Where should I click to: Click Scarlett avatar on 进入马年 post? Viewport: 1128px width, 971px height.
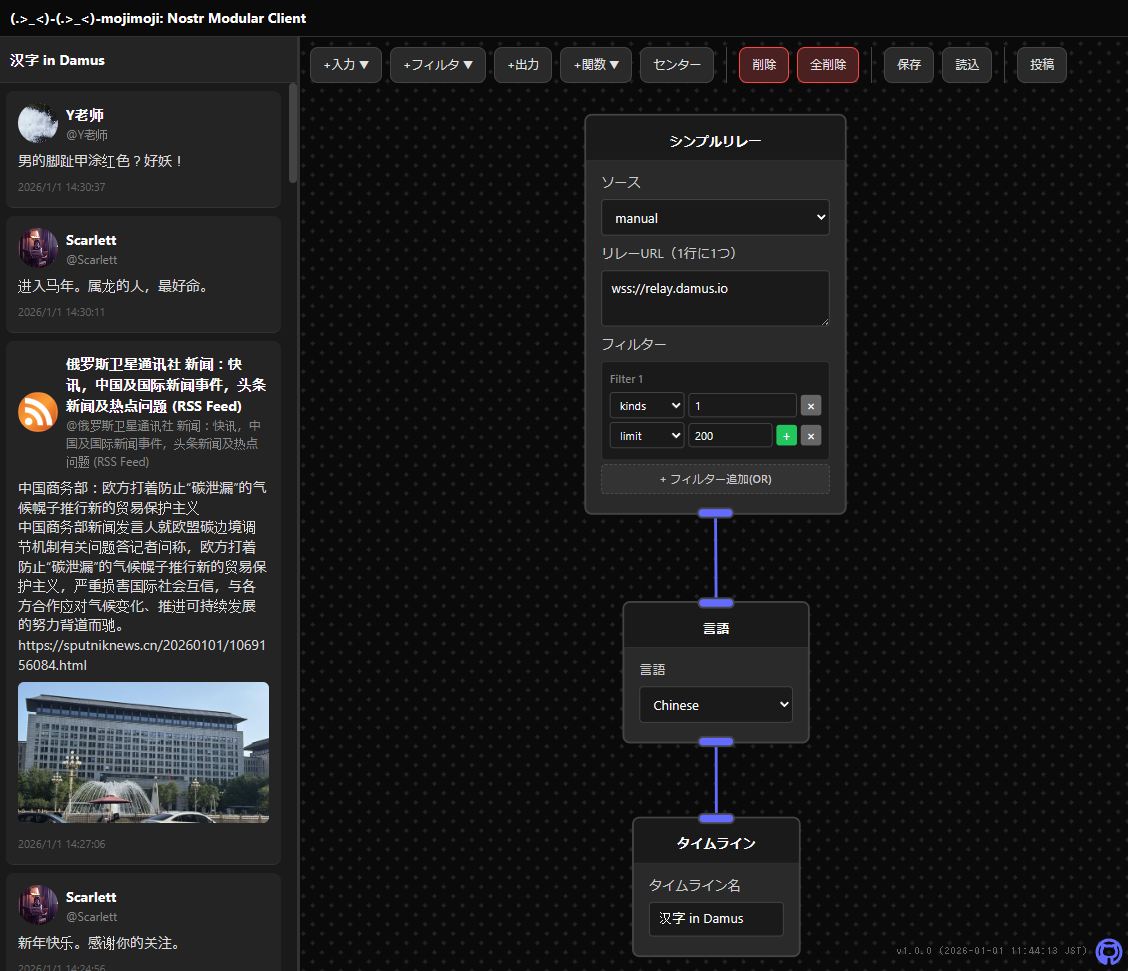tap(37, 248)
